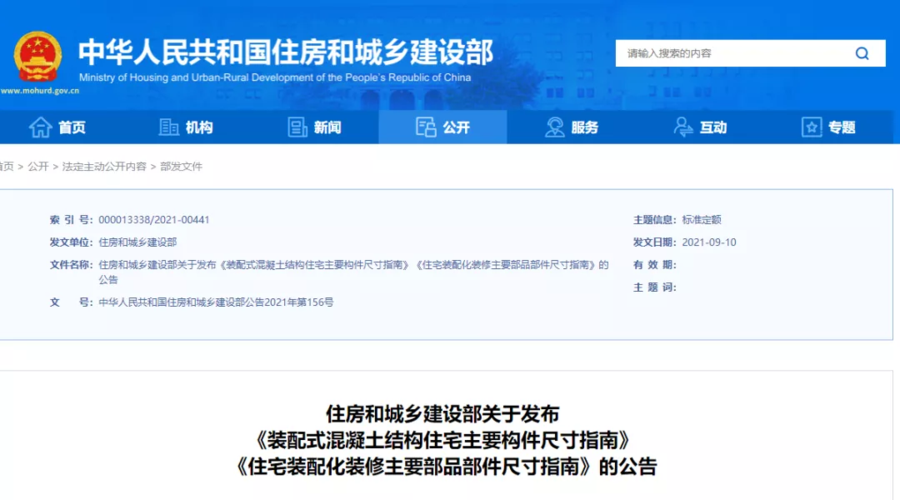900x500 pixels.
Task: Select the highlighted 公开 navigation tab
Action: click(443, 127)
